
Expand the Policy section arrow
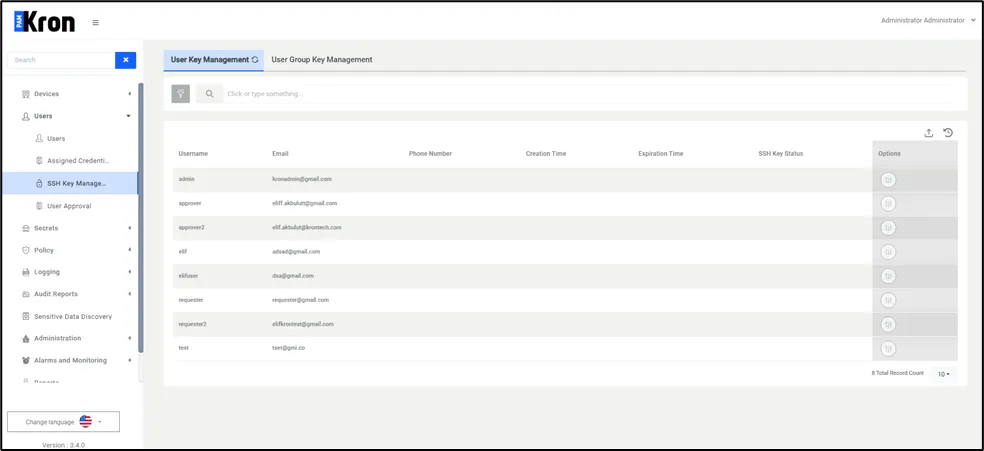[129, 250]
